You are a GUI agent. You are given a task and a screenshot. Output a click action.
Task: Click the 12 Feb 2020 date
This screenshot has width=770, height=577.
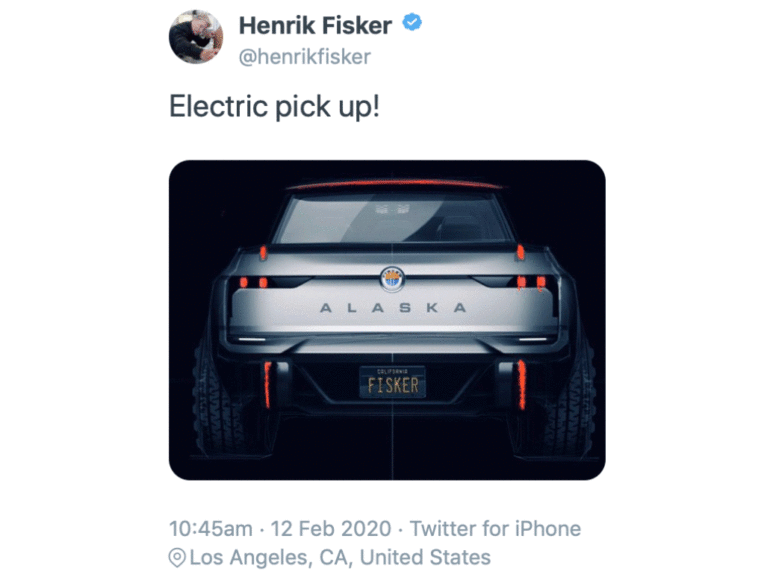coord(331,529)
